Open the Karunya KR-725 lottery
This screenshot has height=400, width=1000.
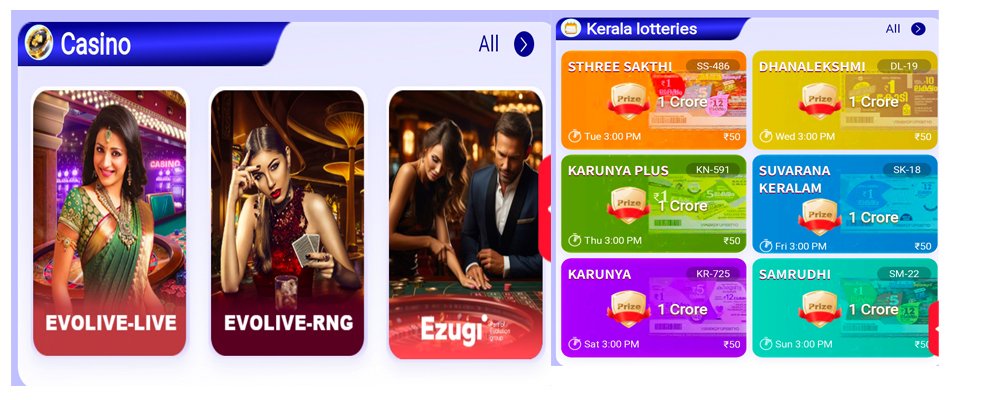(654, 307)
